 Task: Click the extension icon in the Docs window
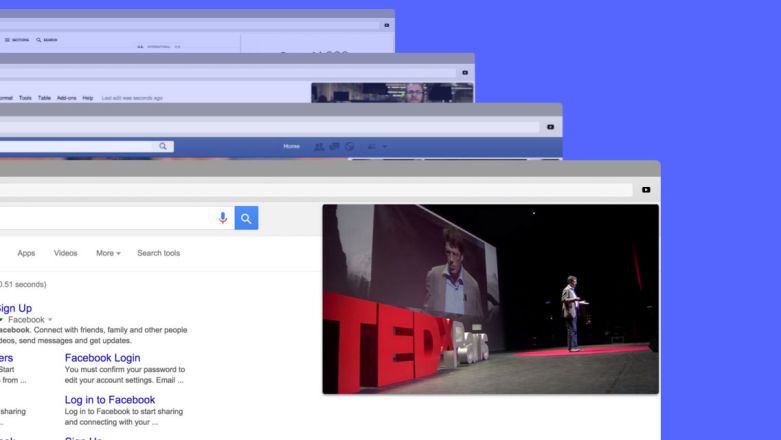pyautogui.click(x=465, y=73)
